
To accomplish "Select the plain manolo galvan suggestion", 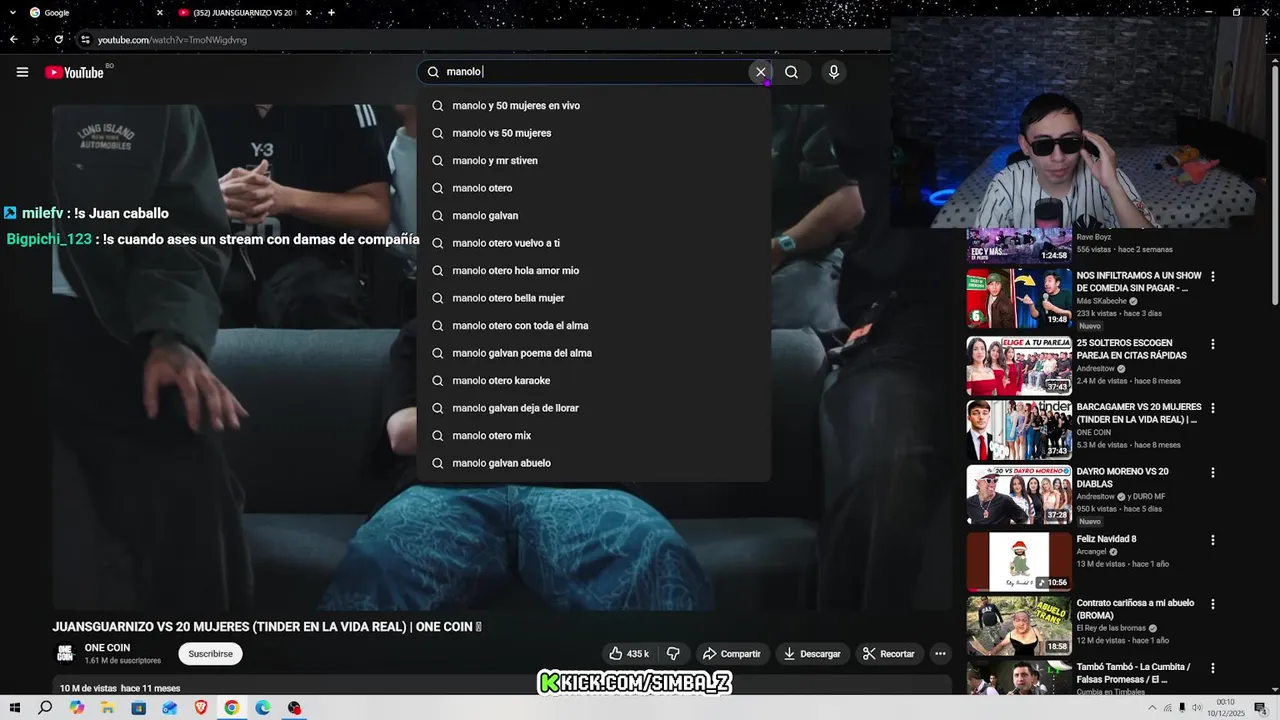I will 594,215.
